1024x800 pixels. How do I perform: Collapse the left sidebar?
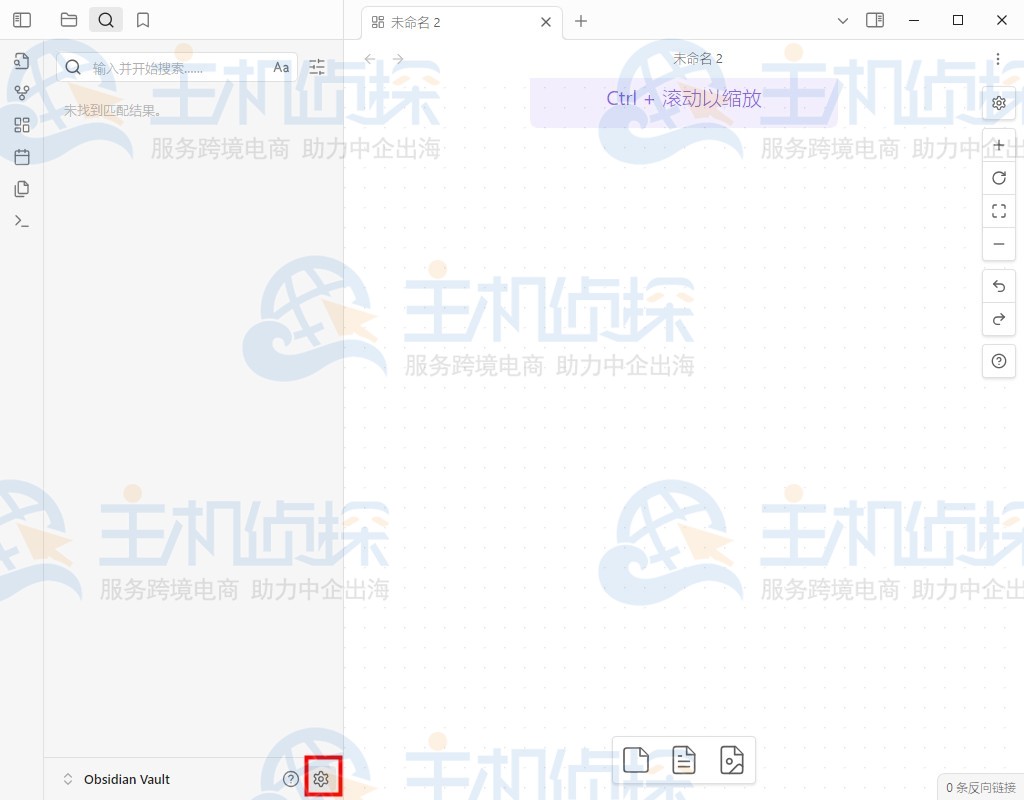22,19
